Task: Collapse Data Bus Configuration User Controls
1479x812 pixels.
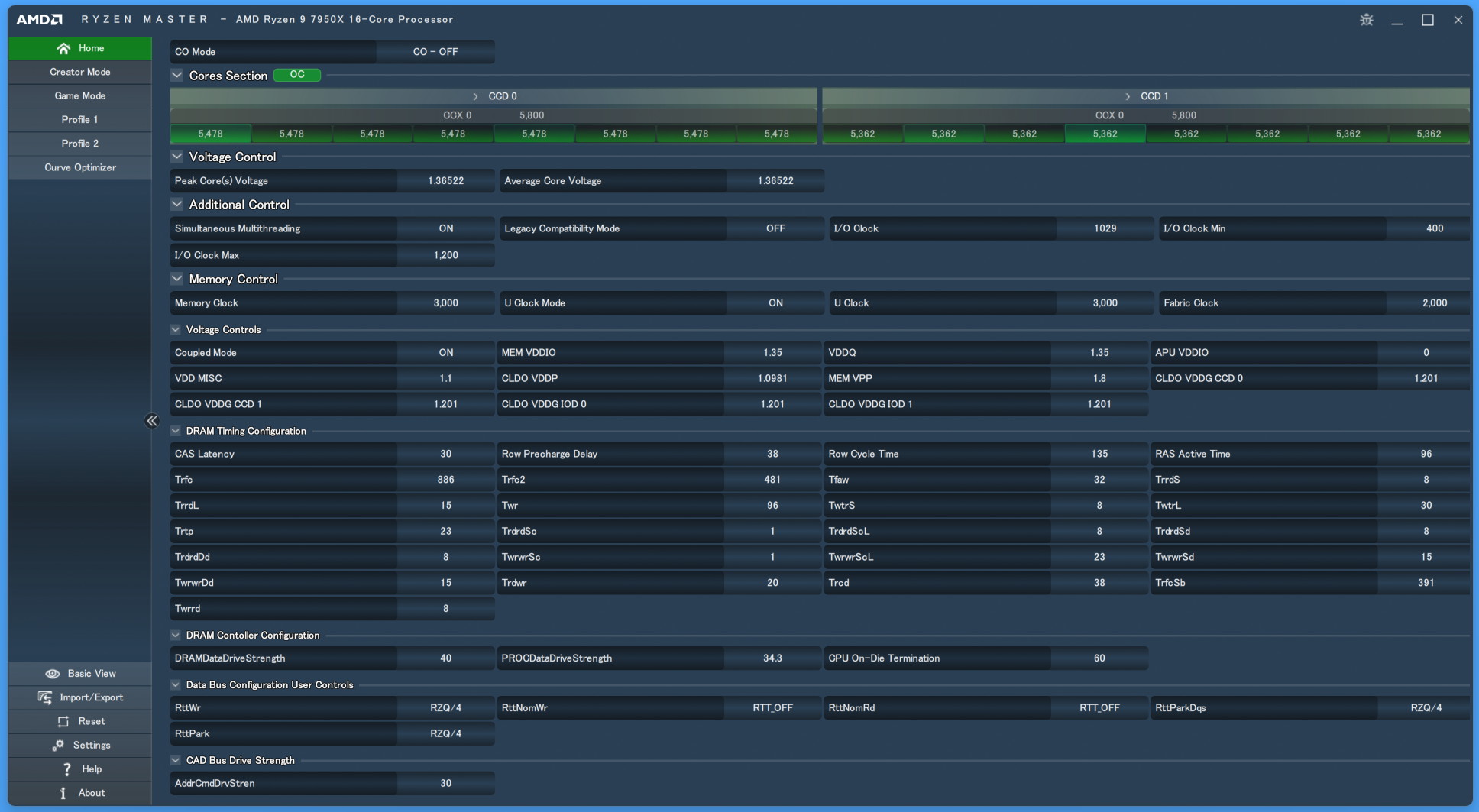Action: 176,685
